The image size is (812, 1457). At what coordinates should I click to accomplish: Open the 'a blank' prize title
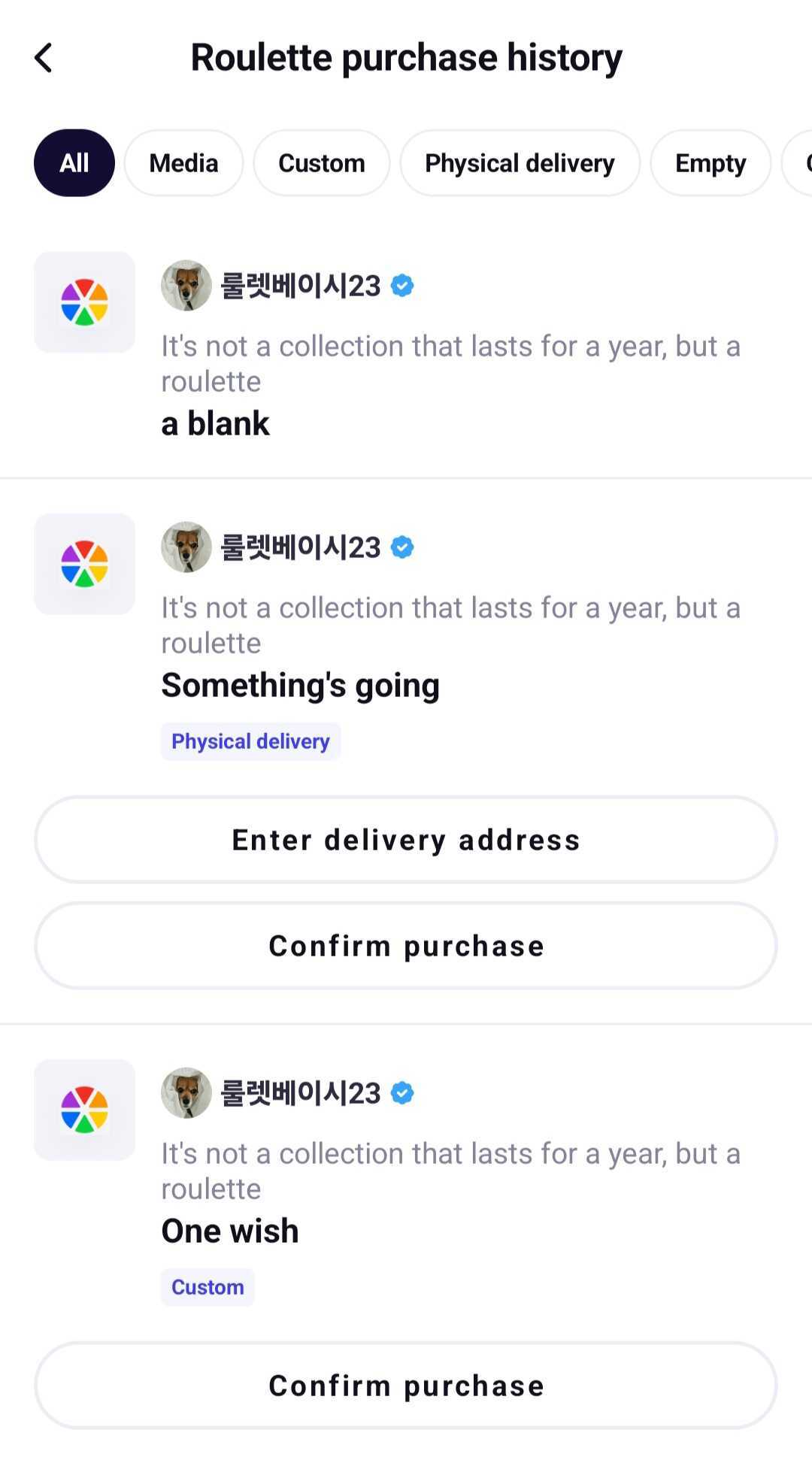click(215, 423)
